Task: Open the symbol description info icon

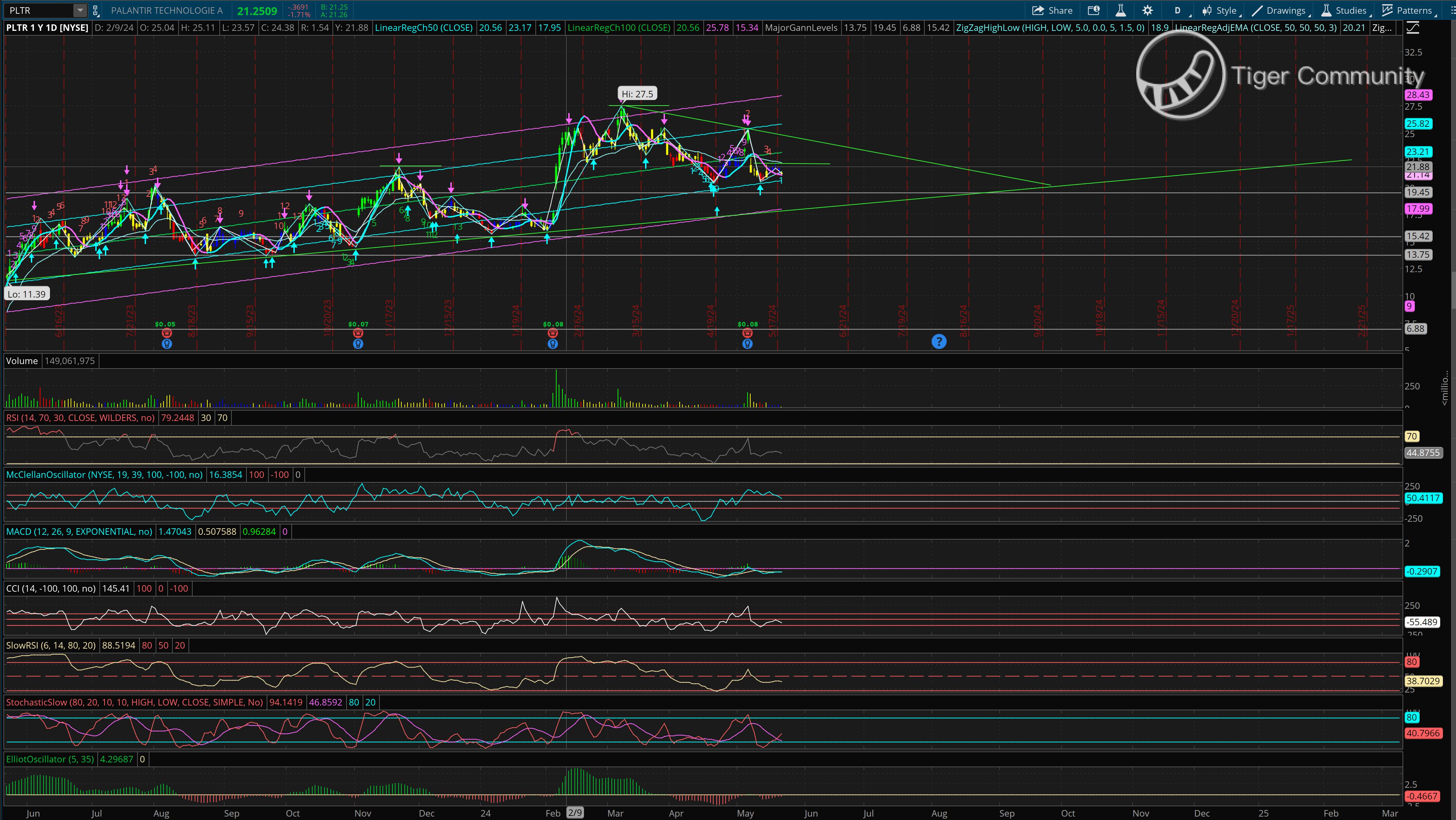Action: (1094, 10)
